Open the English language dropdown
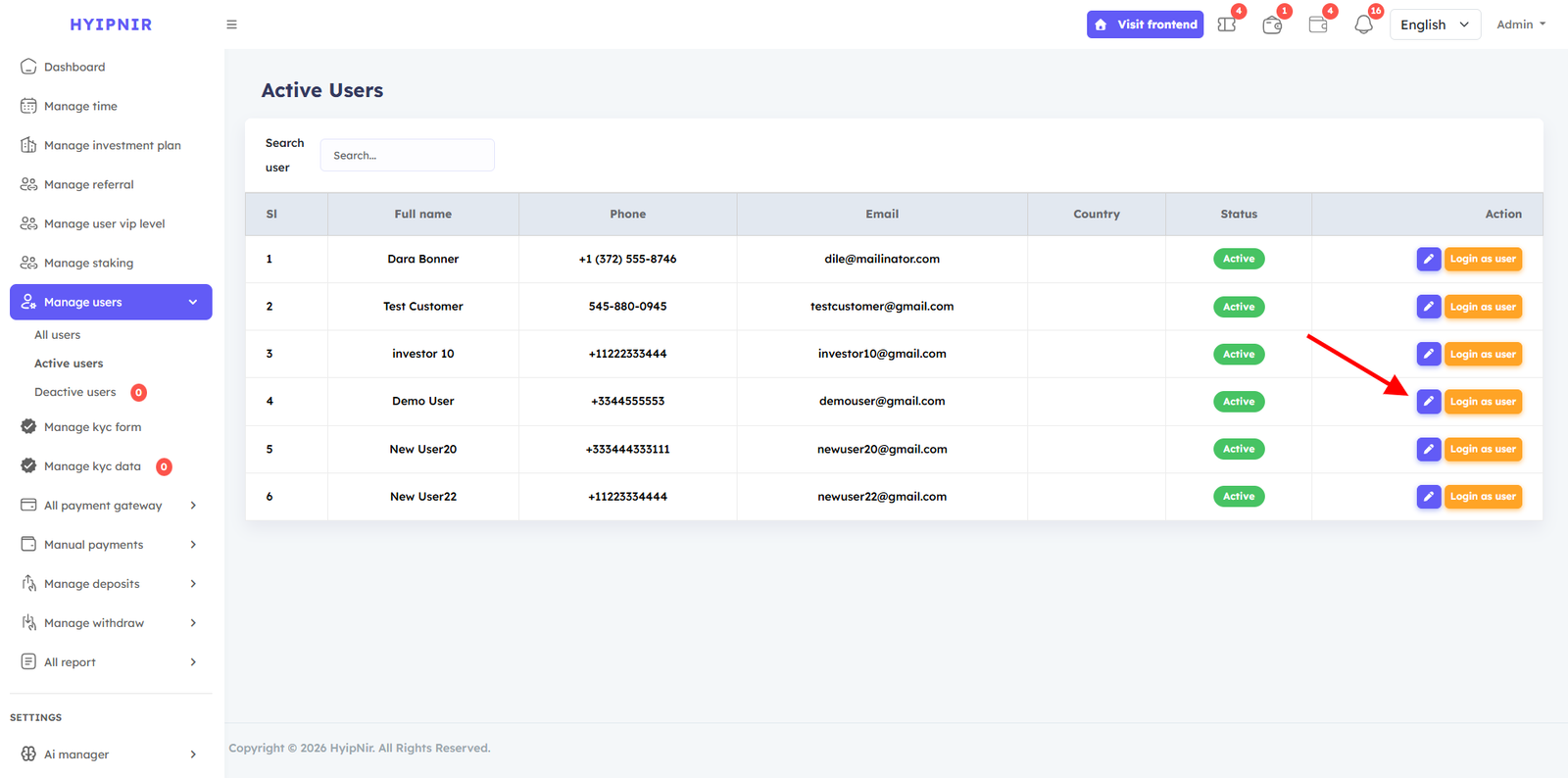The width and height of the screenshot is (1568, 778). [1435, 24]
